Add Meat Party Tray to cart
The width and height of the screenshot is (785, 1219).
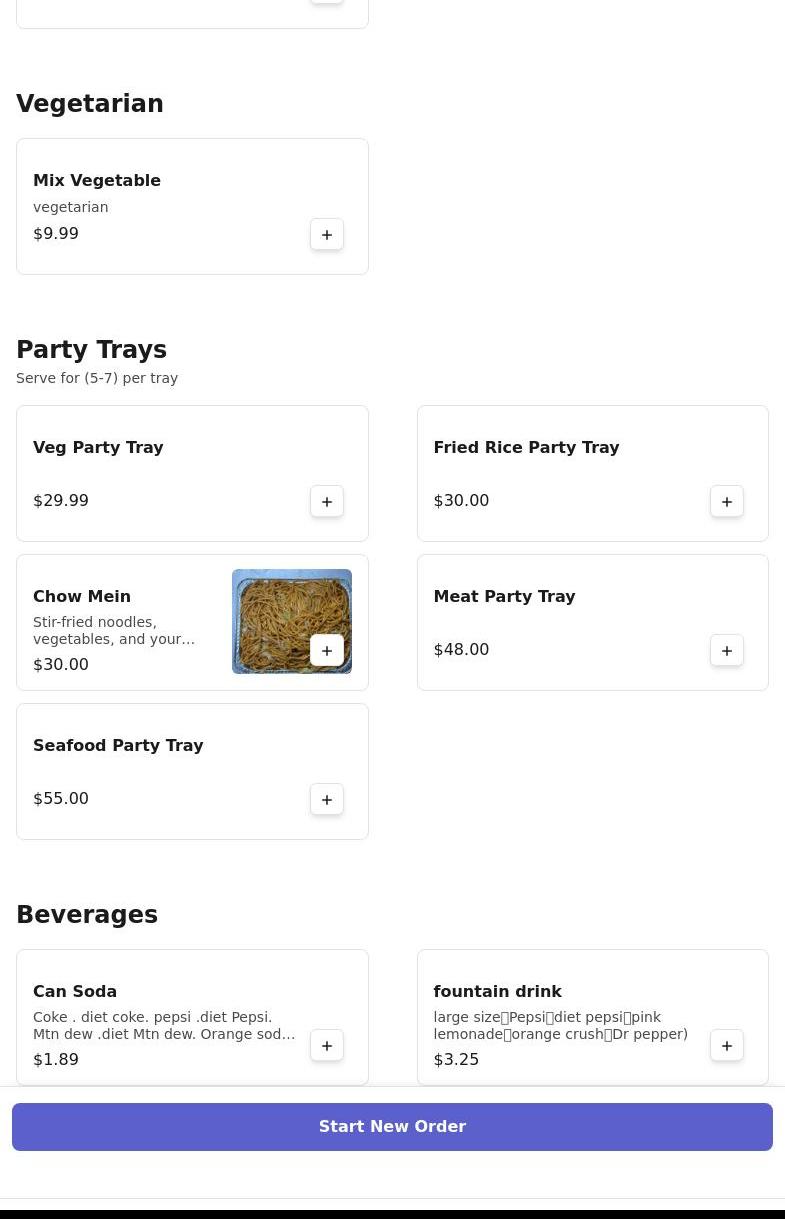[x=727, y=651]
